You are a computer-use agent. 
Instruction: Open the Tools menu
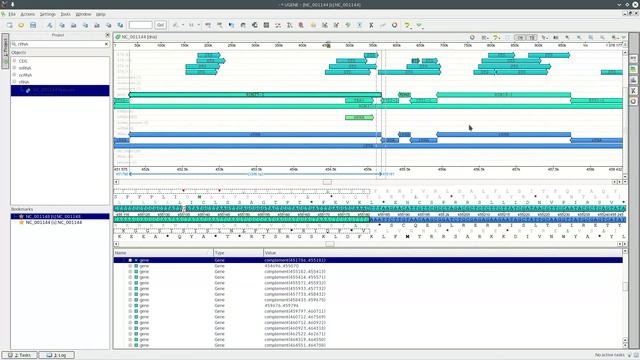(x=66, y=14)
